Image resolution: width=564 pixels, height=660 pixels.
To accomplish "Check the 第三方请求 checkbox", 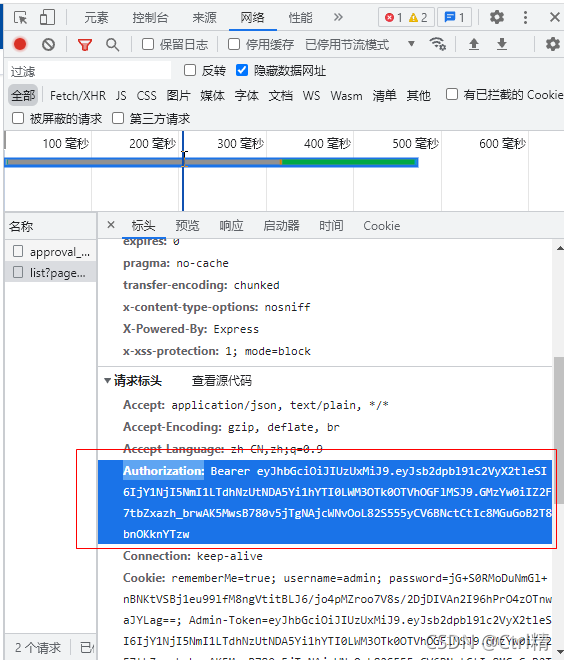I will 118,118.
